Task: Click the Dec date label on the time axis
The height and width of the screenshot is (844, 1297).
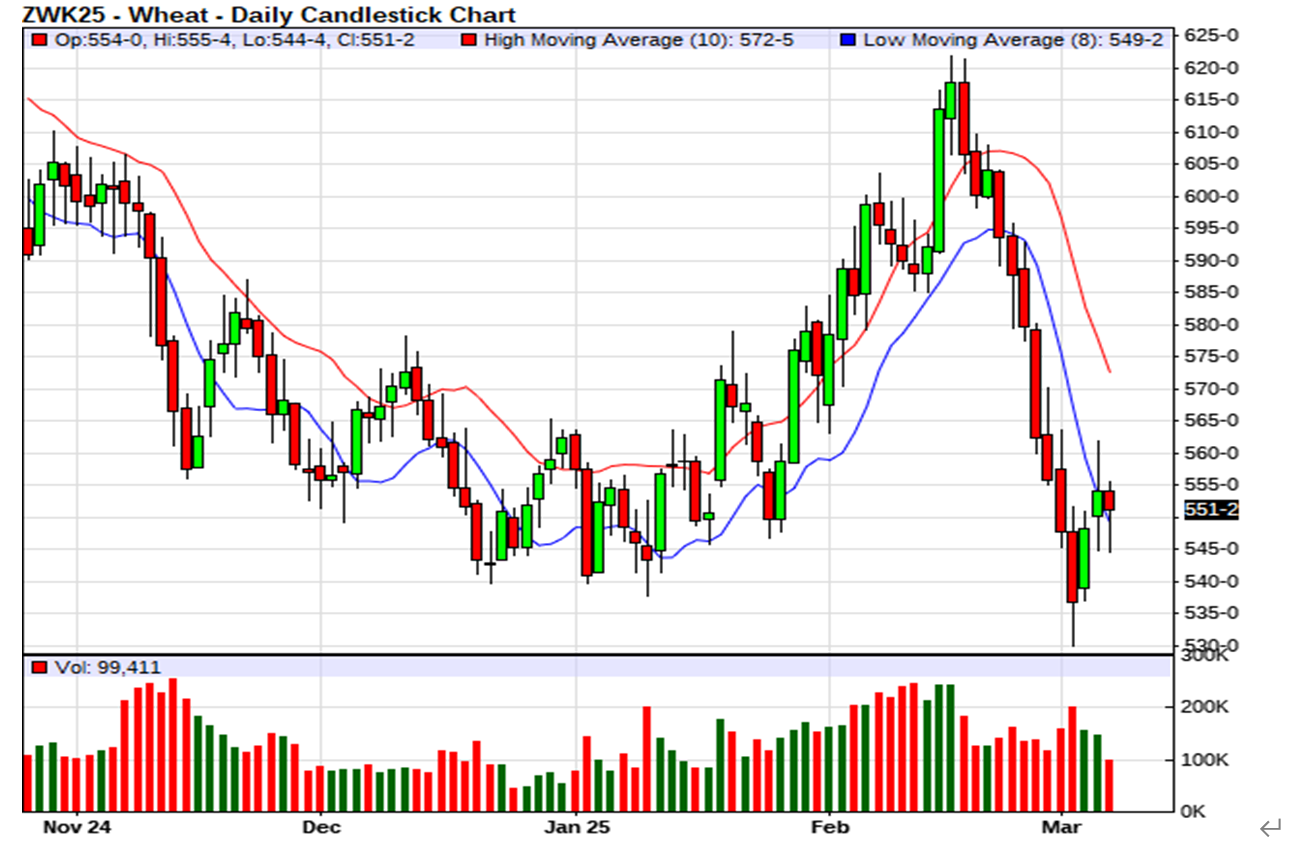Action: [321, 827]
